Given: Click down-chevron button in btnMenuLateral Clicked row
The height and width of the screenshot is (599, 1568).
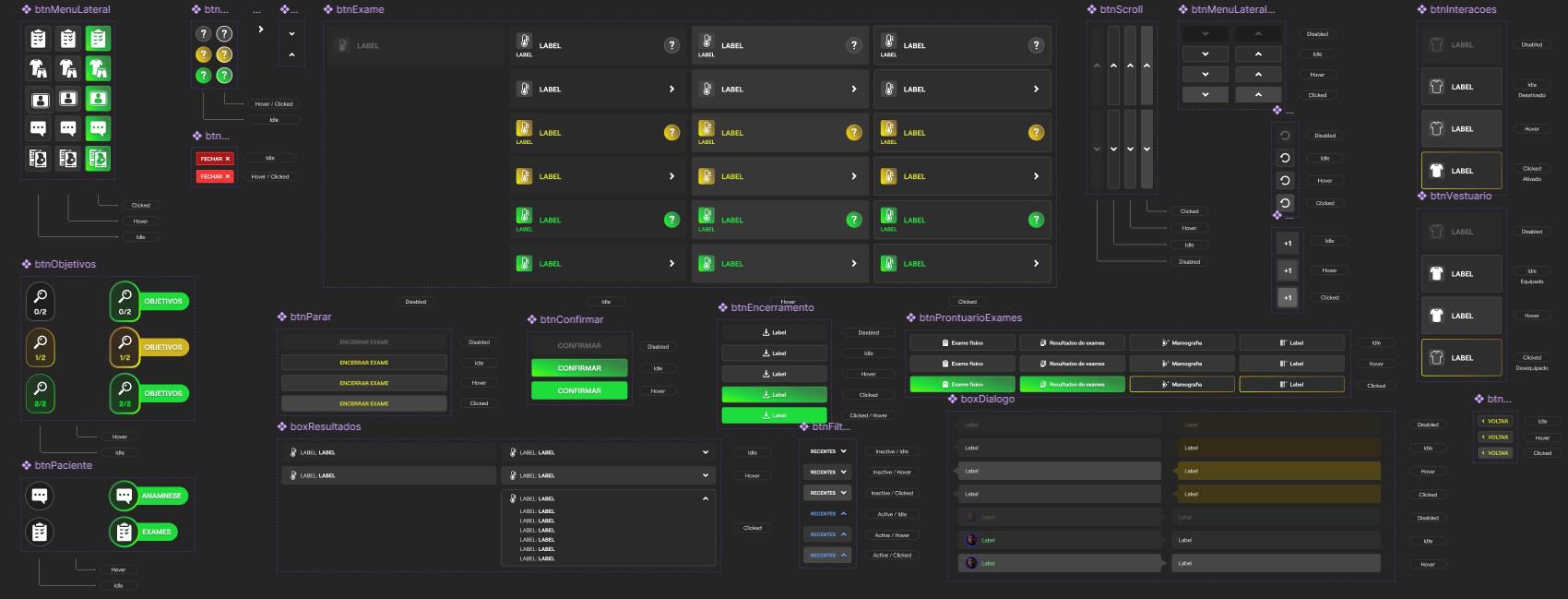Looking at the screenshot, I should tap(1206, 94).
